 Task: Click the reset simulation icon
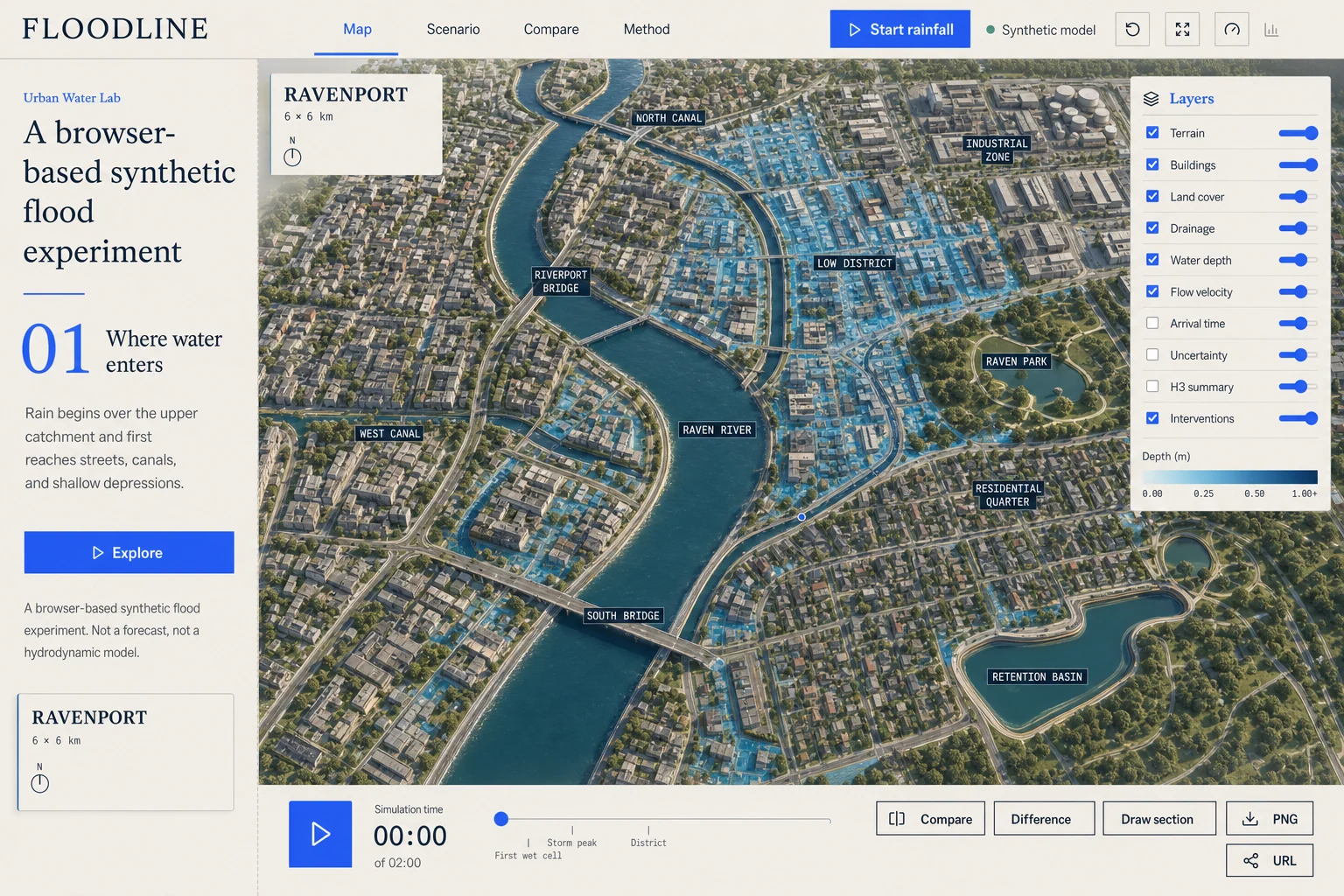(1132, 30)
